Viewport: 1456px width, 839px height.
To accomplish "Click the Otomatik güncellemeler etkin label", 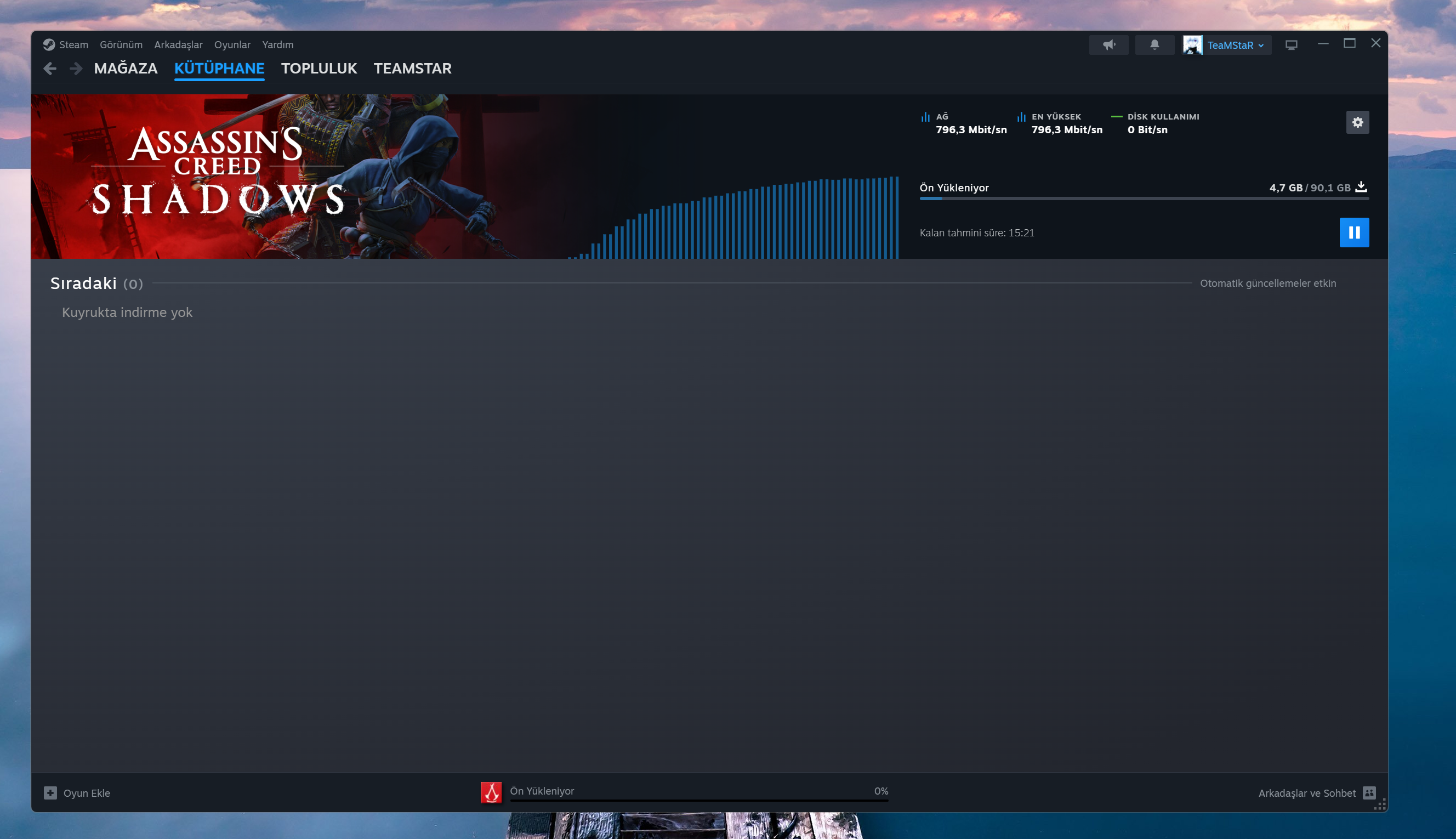I will (1267, 283).
